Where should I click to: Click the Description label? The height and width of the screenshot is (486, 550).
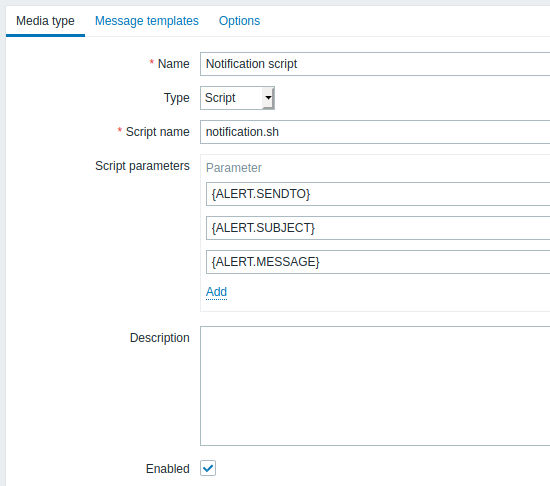click(160, 338)
